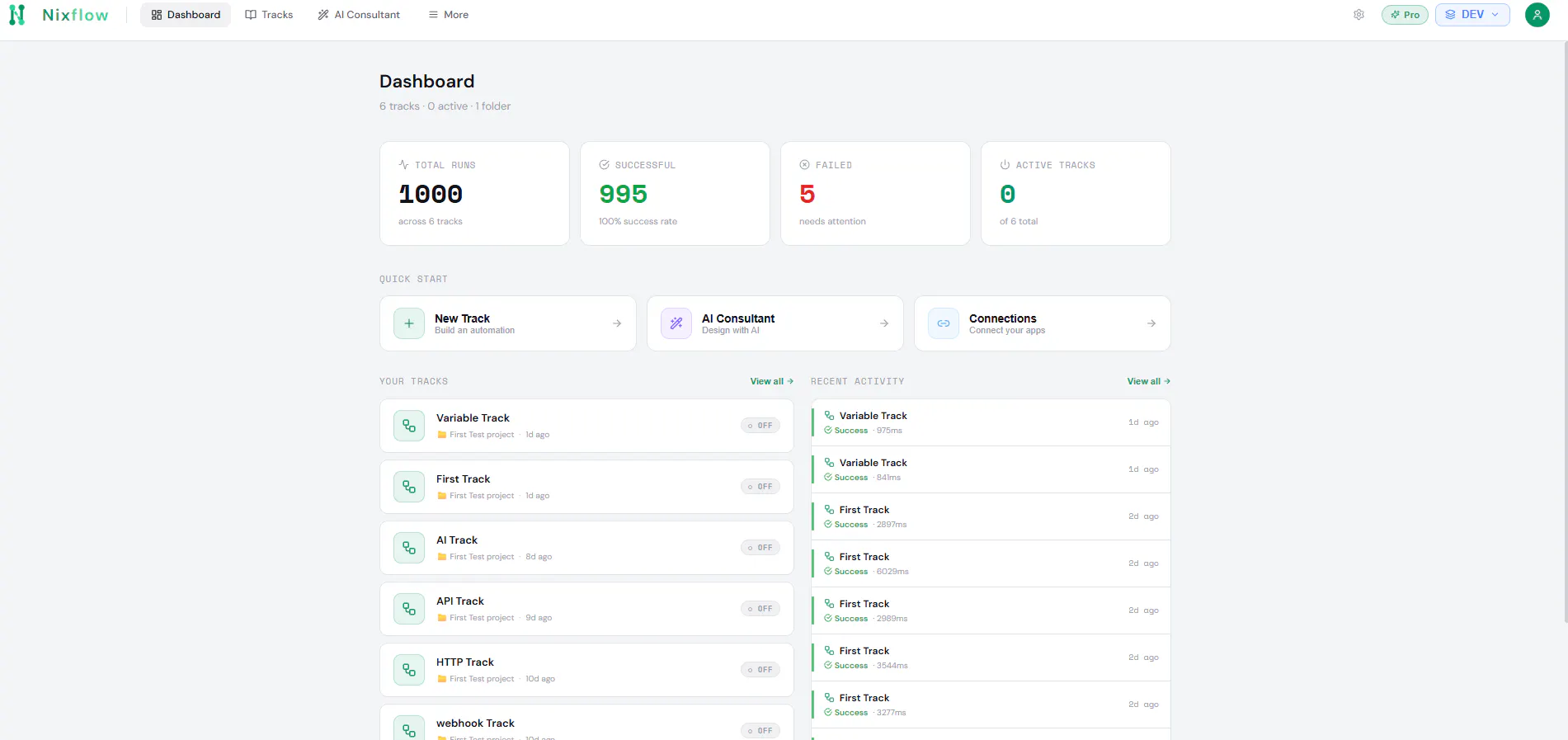The image size is (1568, 740).
Task: Turn on the HTTP Track toggle
Action: click(760, 670)
